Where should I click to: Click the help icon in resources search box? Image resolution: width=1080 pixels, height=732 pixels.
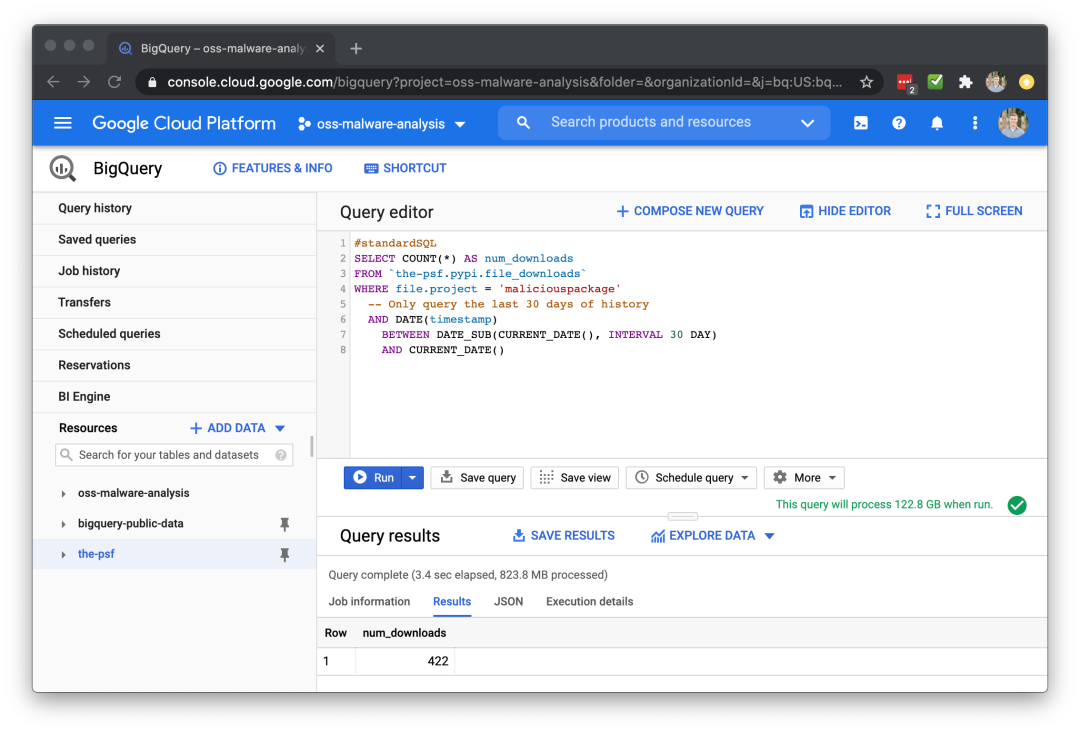[x=281, y=454]
